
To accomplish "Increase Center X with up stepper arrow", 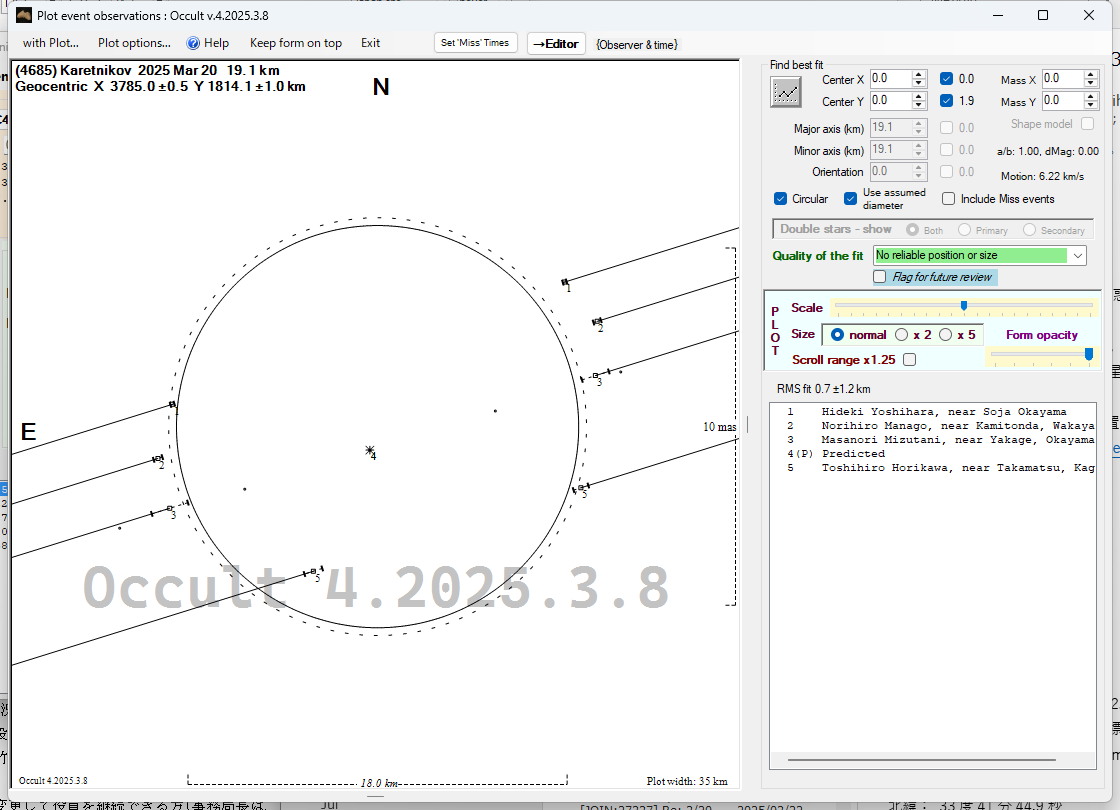I will pyautogui.click(x=918, y=75).
